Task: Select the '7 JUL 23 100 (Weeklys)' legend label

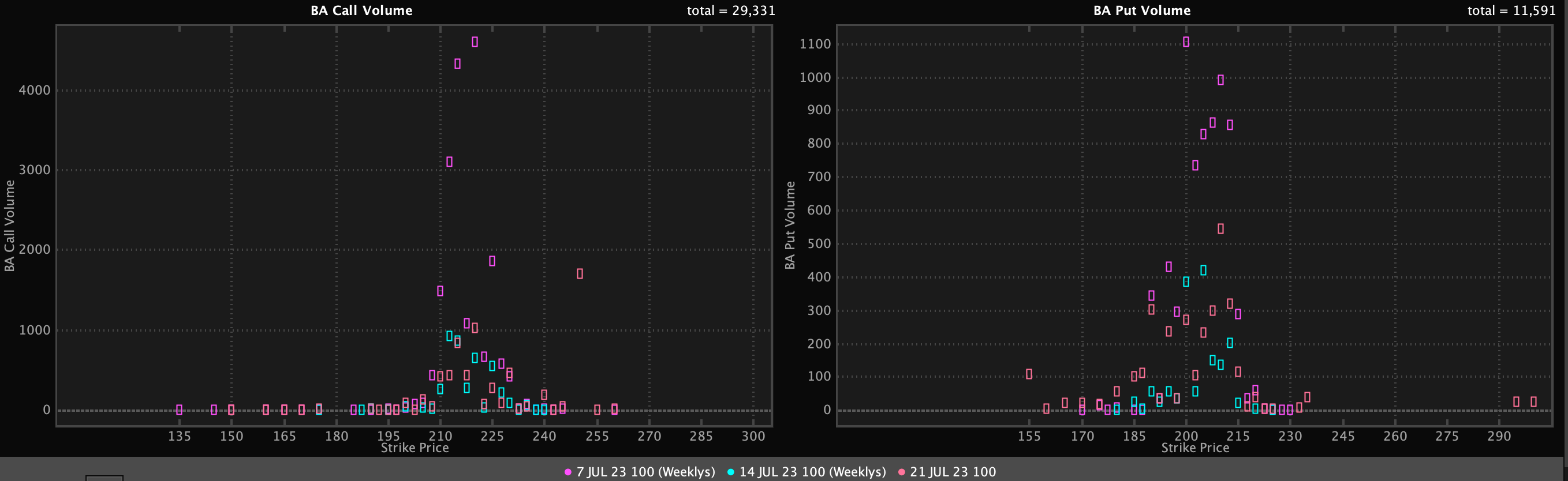Action: coord(645,472)
